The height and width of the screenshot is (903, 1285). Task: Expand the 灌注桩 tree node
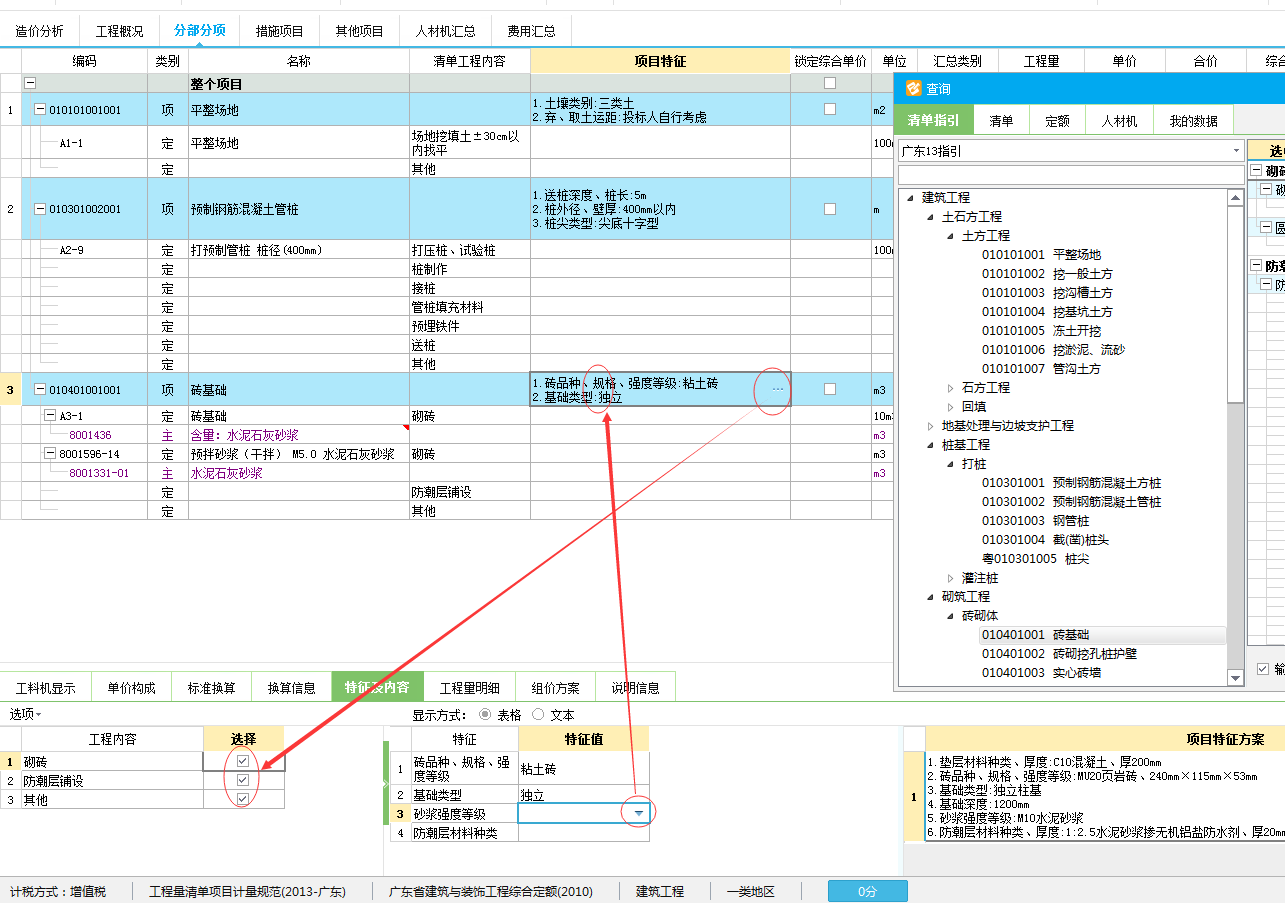950,578
